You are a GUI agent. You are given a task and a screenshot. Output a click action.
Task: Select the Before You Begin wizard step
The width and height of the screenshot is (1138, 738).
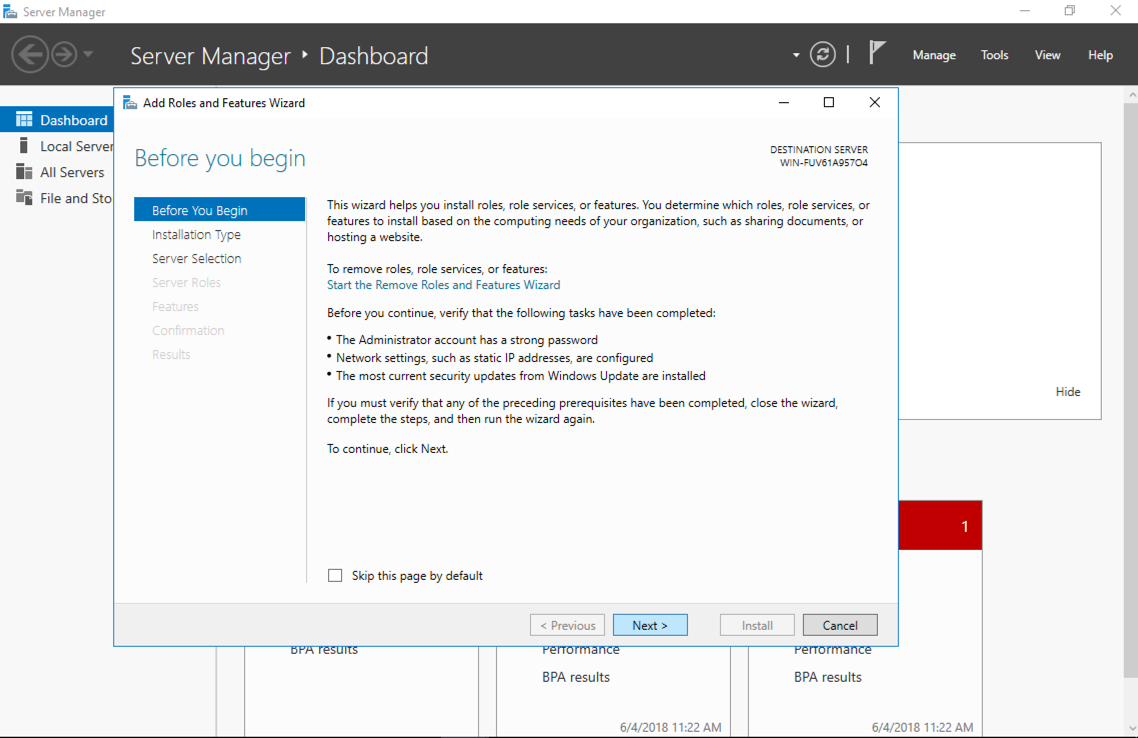(219, 210)
